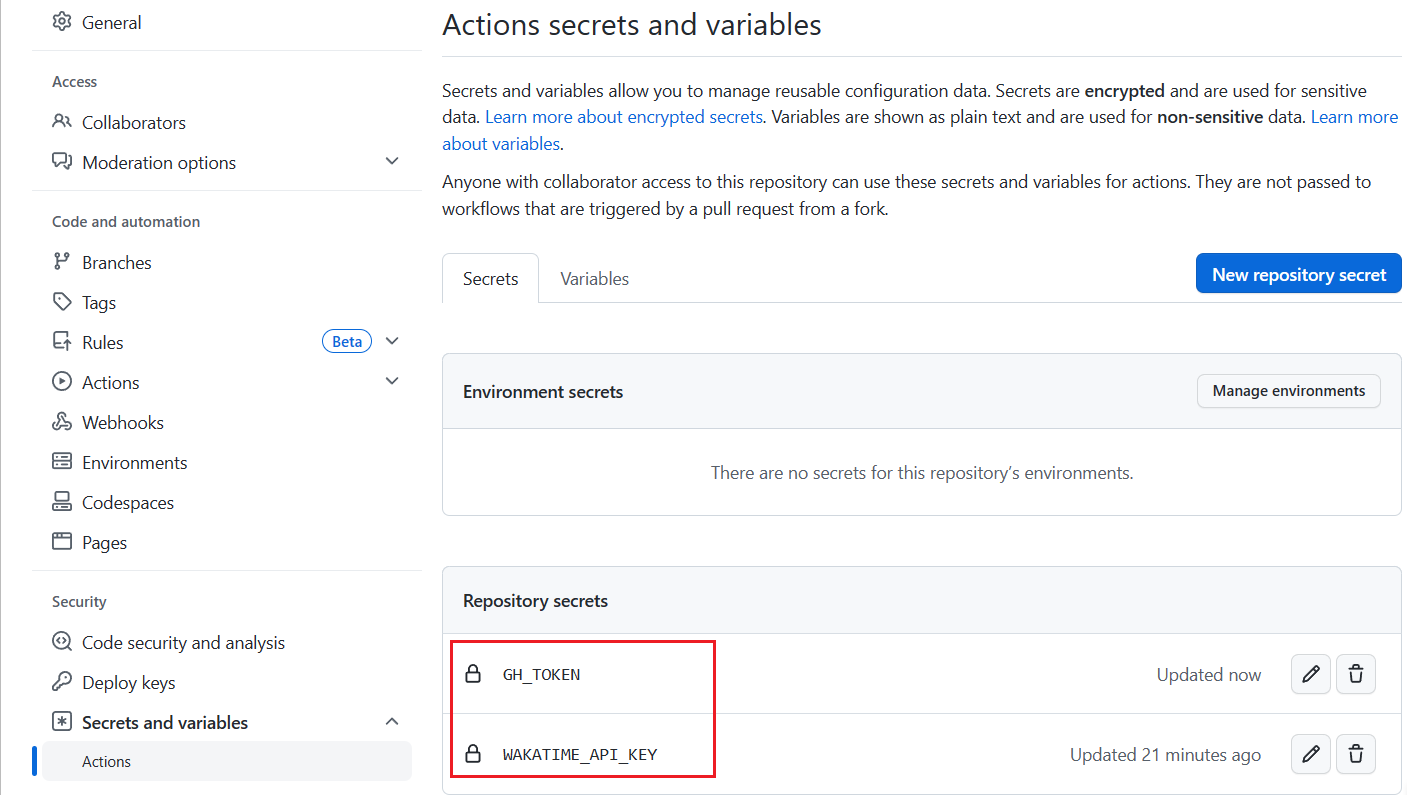Click the pencil edit icon for GH_TOKEN
Screen dimensions: 1407x795
[1311, 674]
